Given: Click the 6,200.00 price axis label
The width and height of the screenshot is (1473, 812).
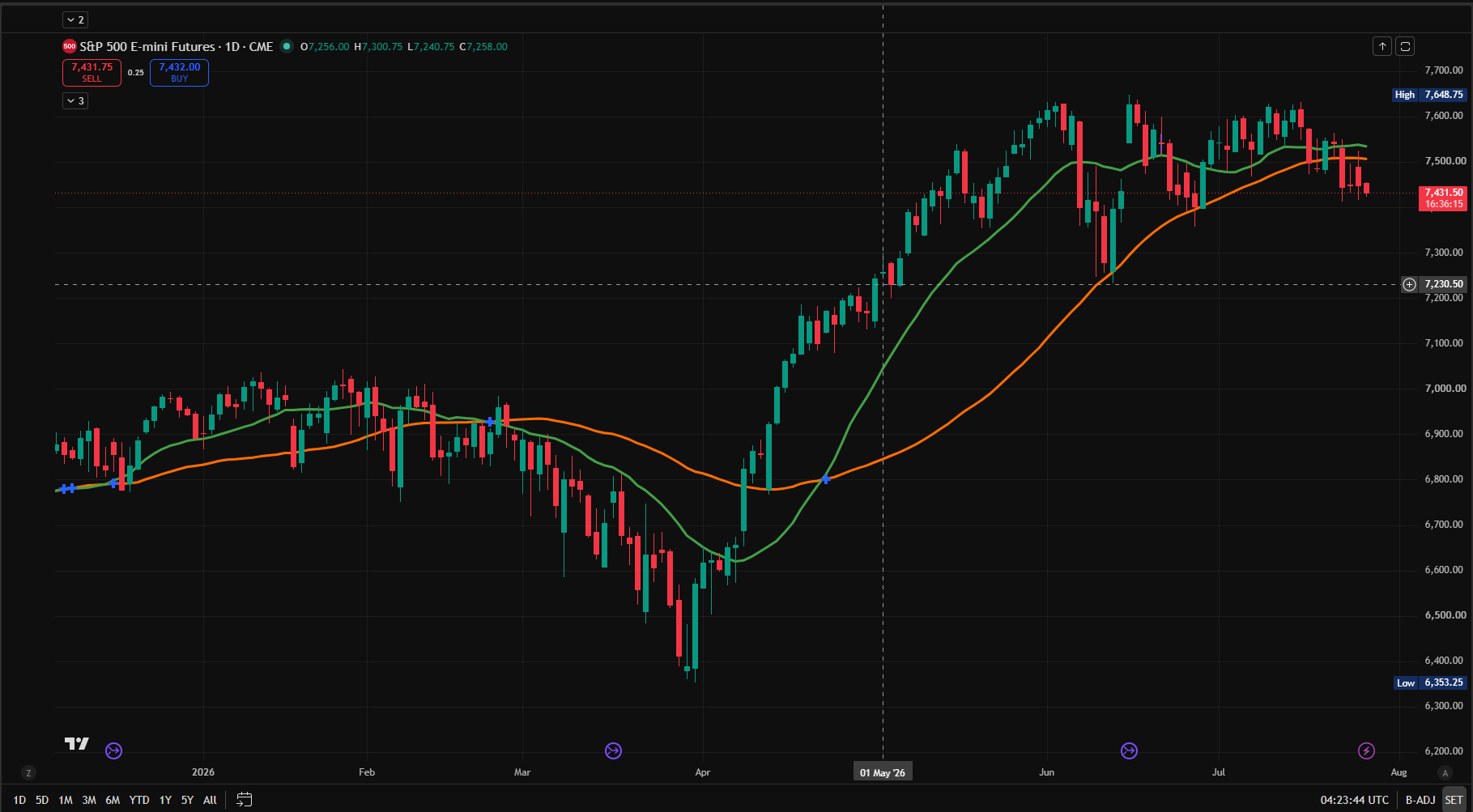Looking at the screenshot, I should [1444, 751].
